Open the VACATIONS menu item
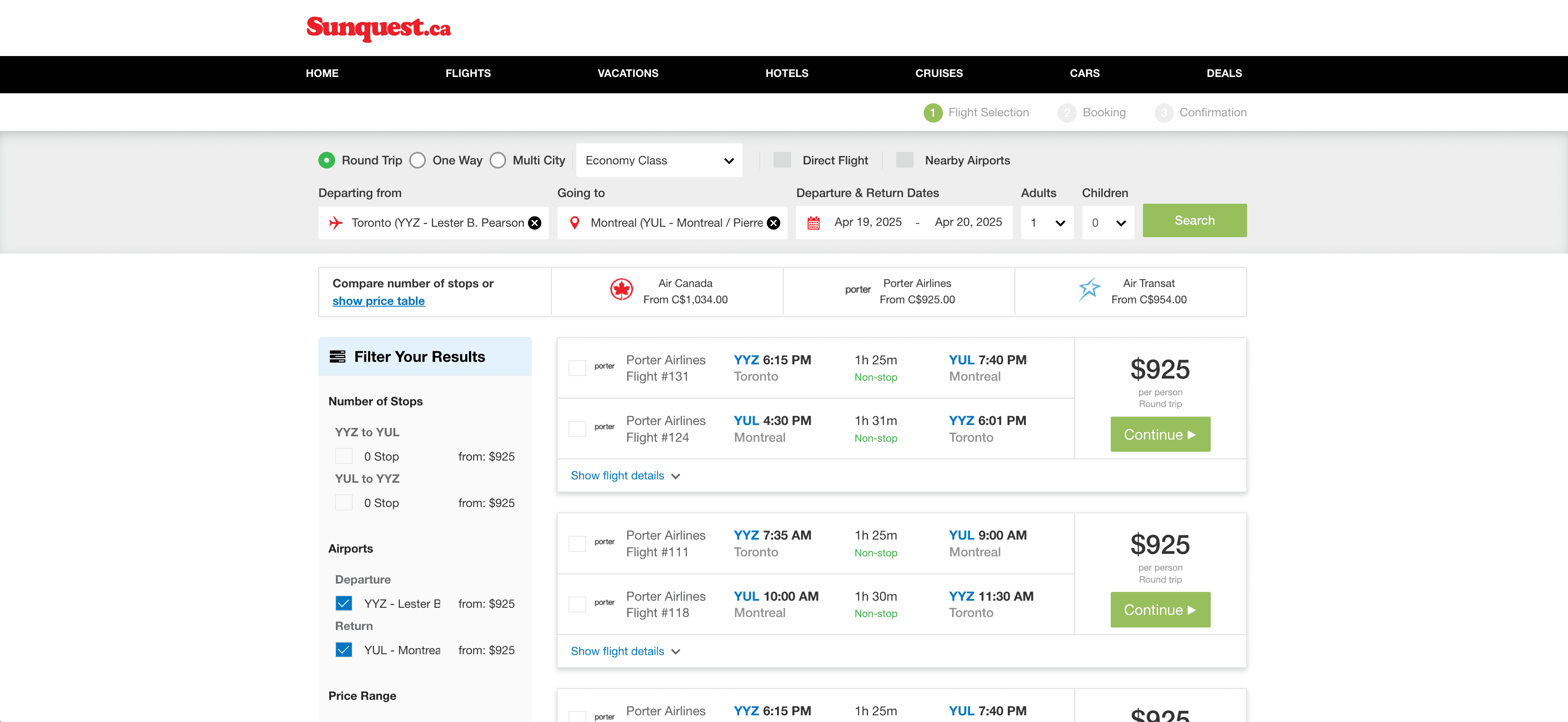 tap(628, 73)
